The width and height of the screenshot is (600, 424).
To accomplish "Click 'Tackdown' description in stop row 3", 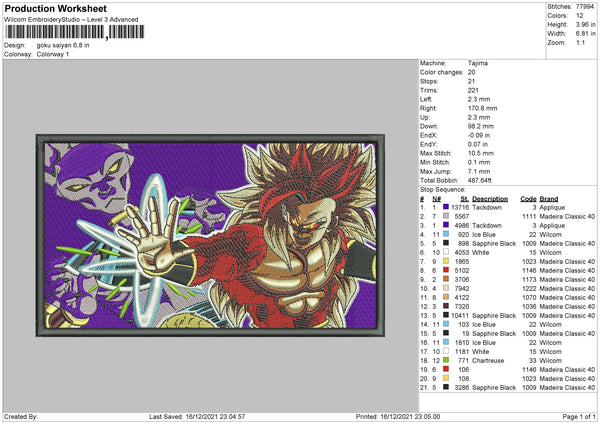I will (x=487, y=225).
